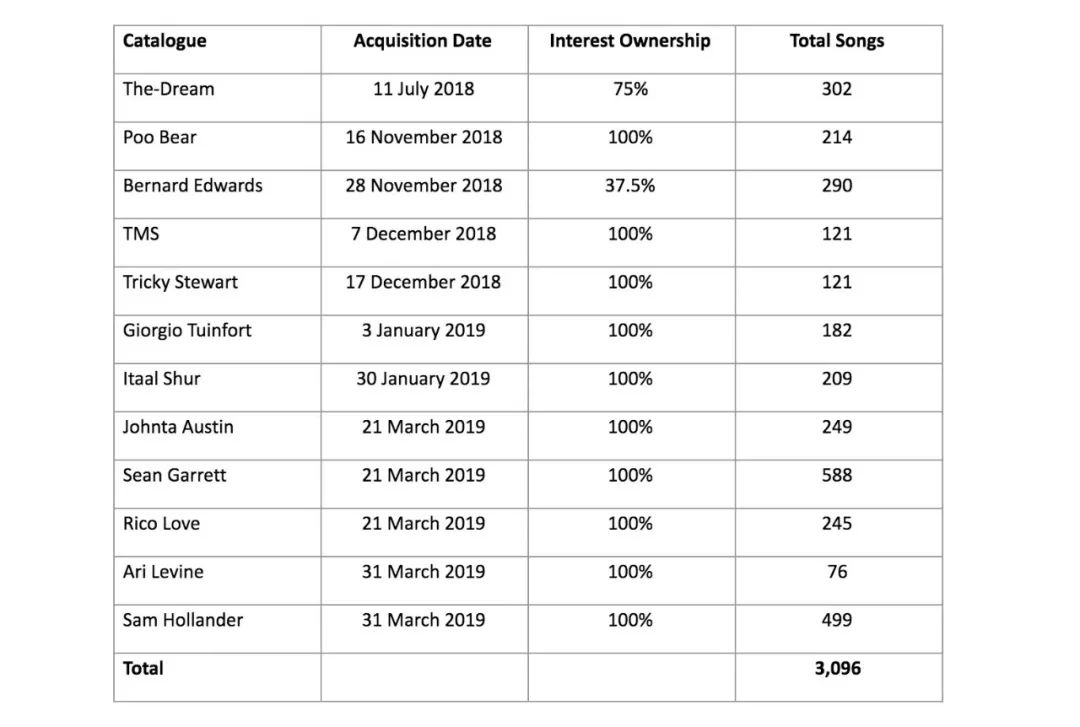Select Johnta Austin catalogue cell

(x=217, y=436)
